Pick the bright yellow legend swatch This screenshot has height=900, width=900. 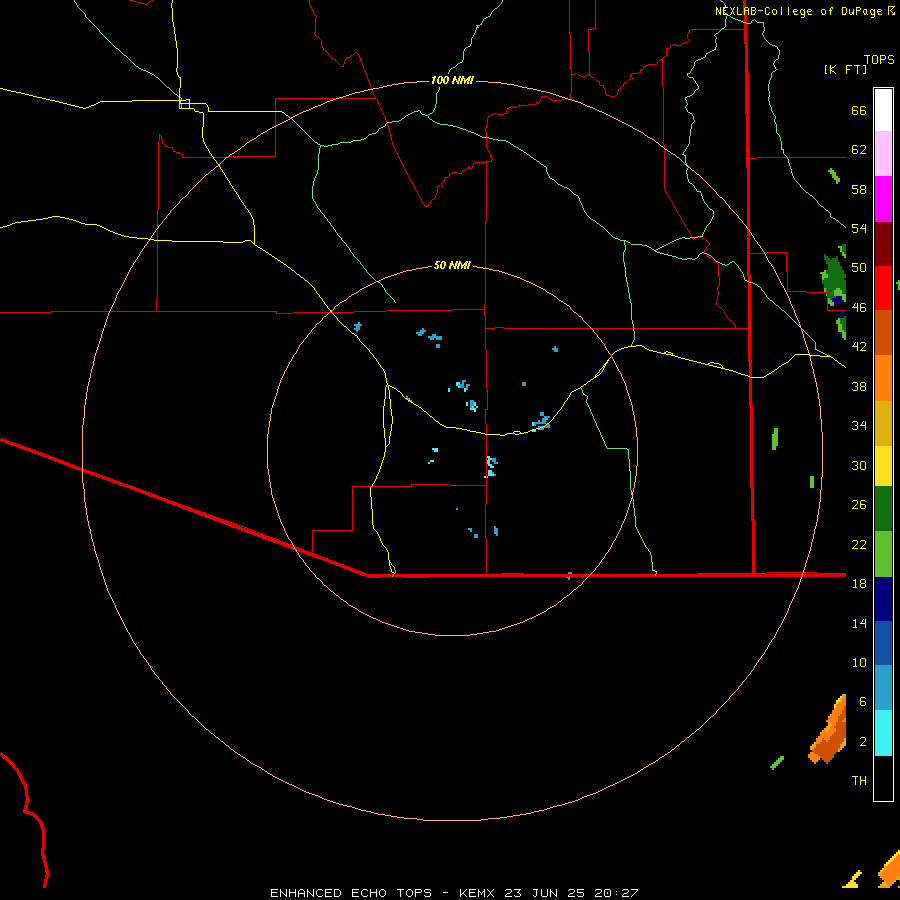(x=883, y=465)
